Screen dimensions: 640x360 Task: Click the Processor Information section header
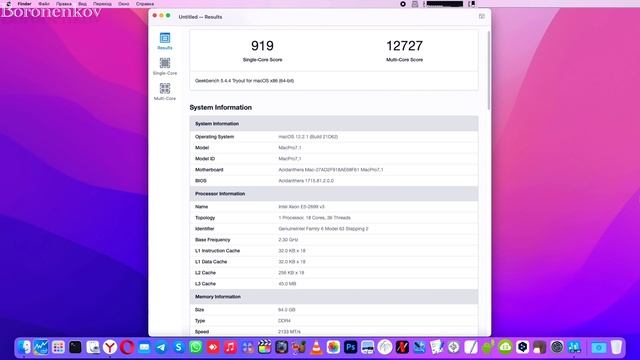click(x=334, y=194)
